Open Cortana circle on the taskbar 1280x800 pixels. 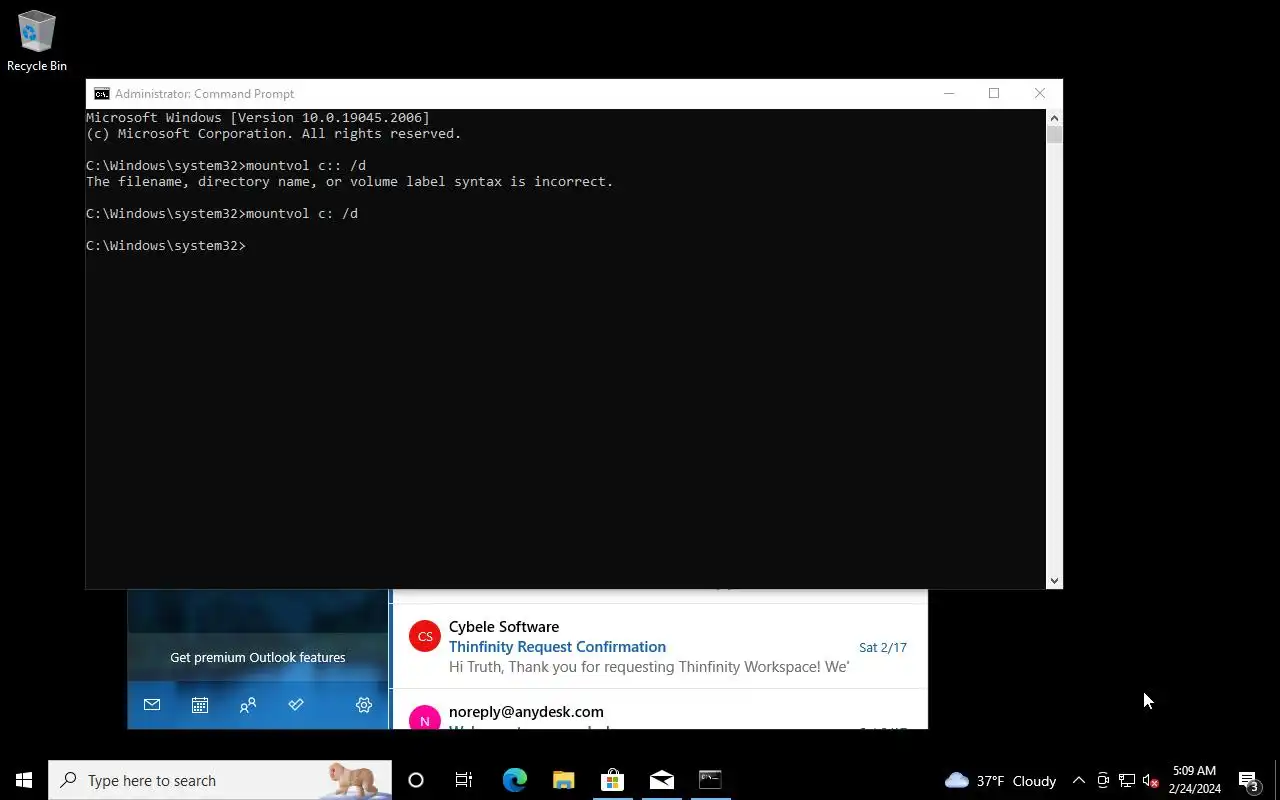pyautogui.click(x=416, y=780)
